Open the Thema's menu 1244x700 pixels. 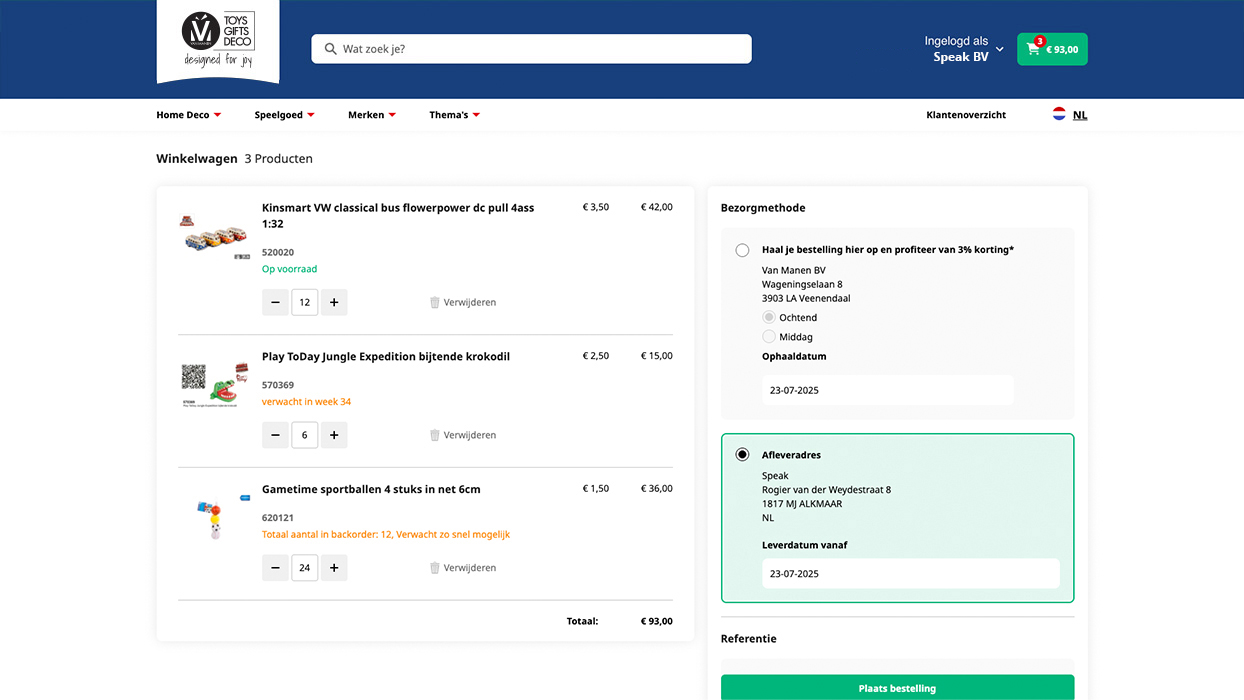tap(454, 115)
